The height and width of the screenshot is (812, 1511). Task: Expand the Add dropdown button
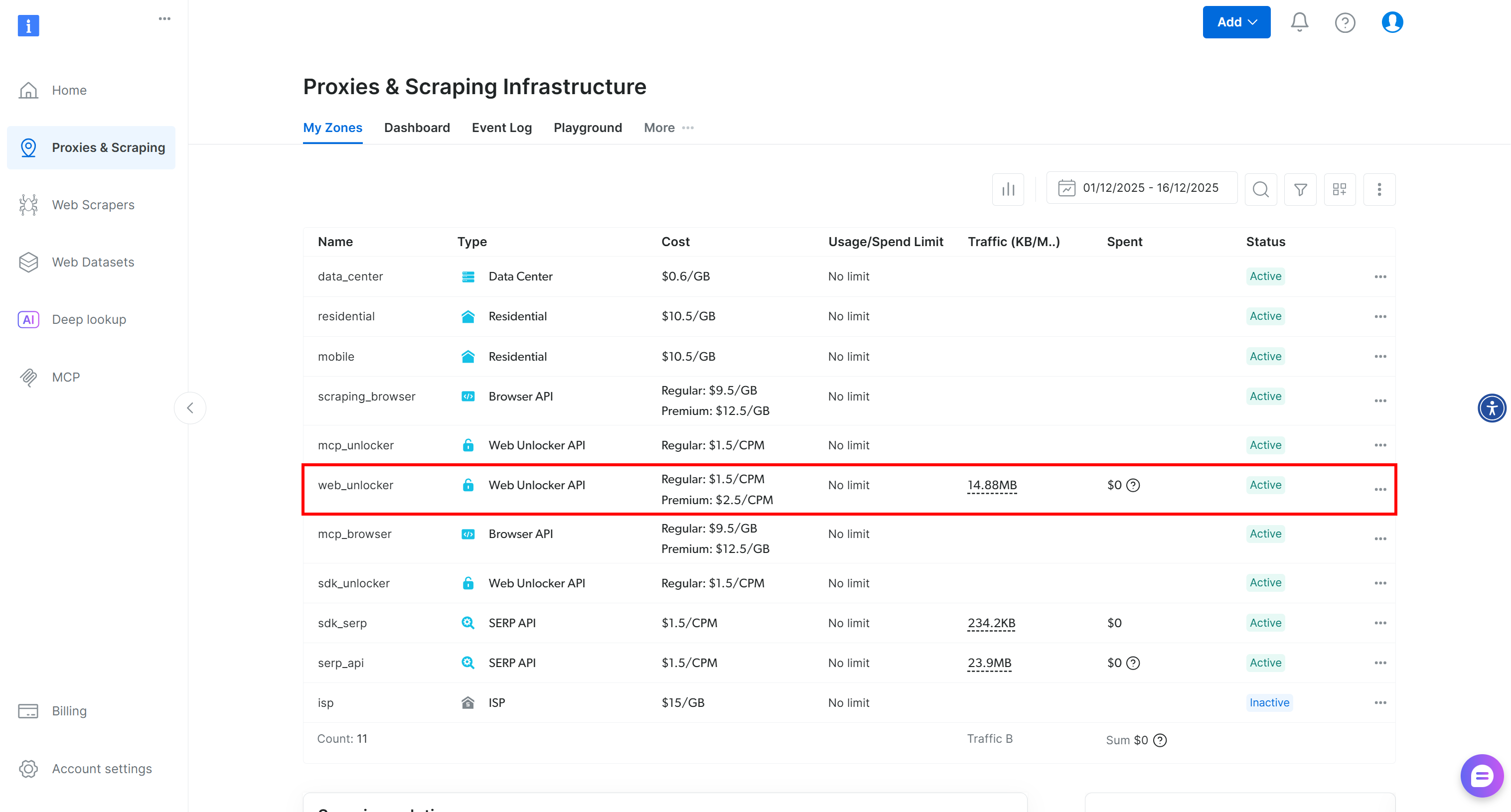tap(1236, 22)
